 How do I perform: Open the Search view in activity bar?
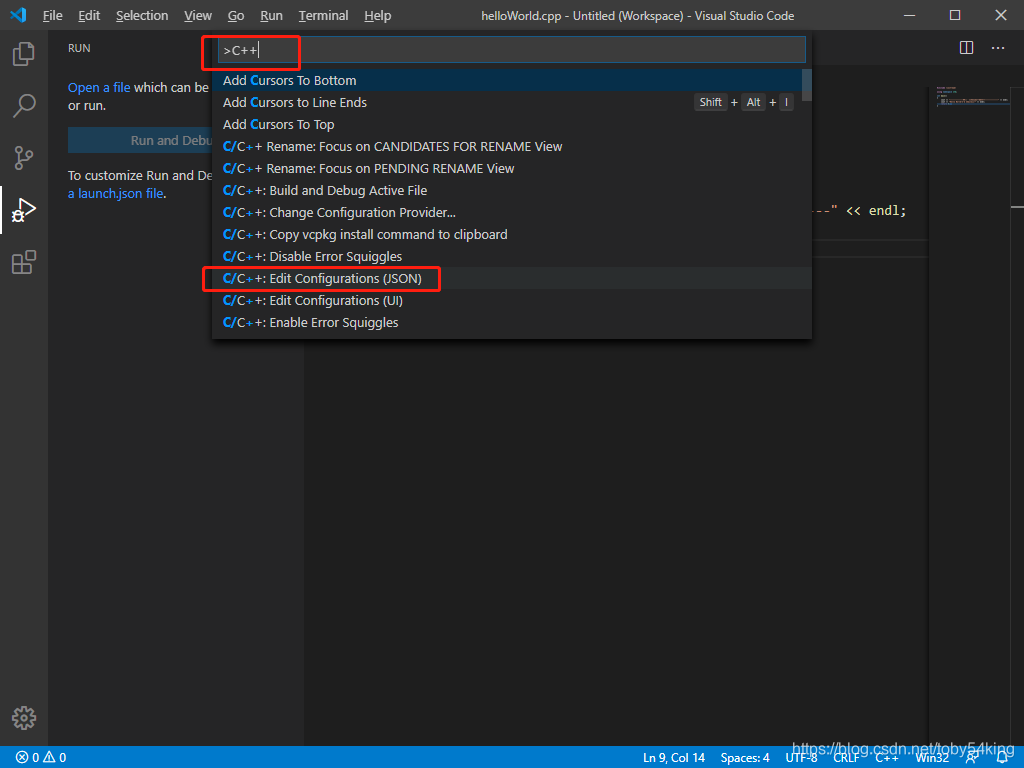24,105
